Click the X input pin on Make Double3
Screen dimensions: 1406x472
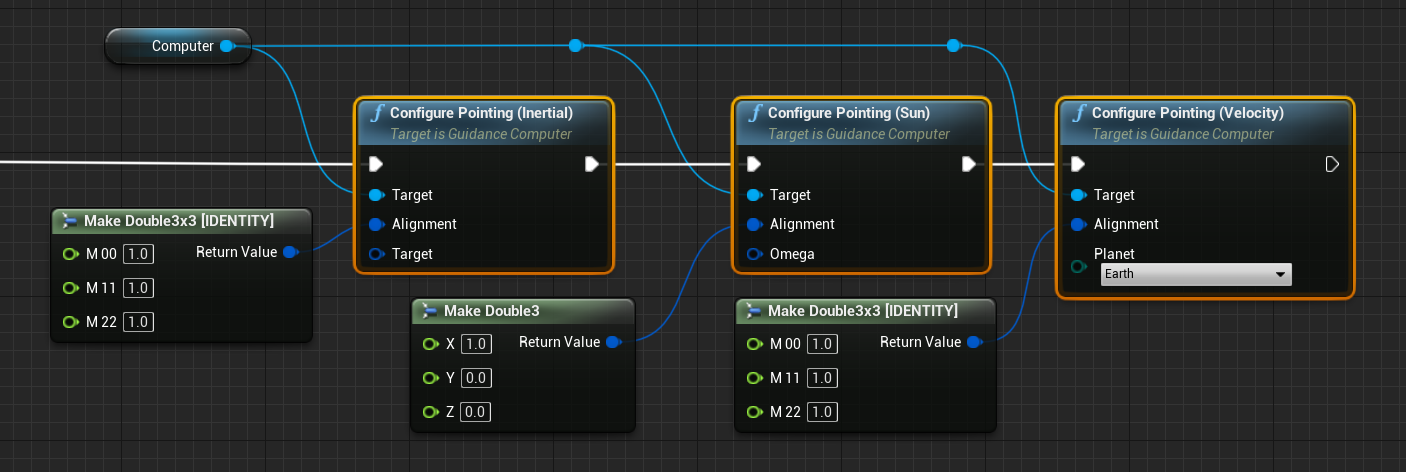[430, 344]
